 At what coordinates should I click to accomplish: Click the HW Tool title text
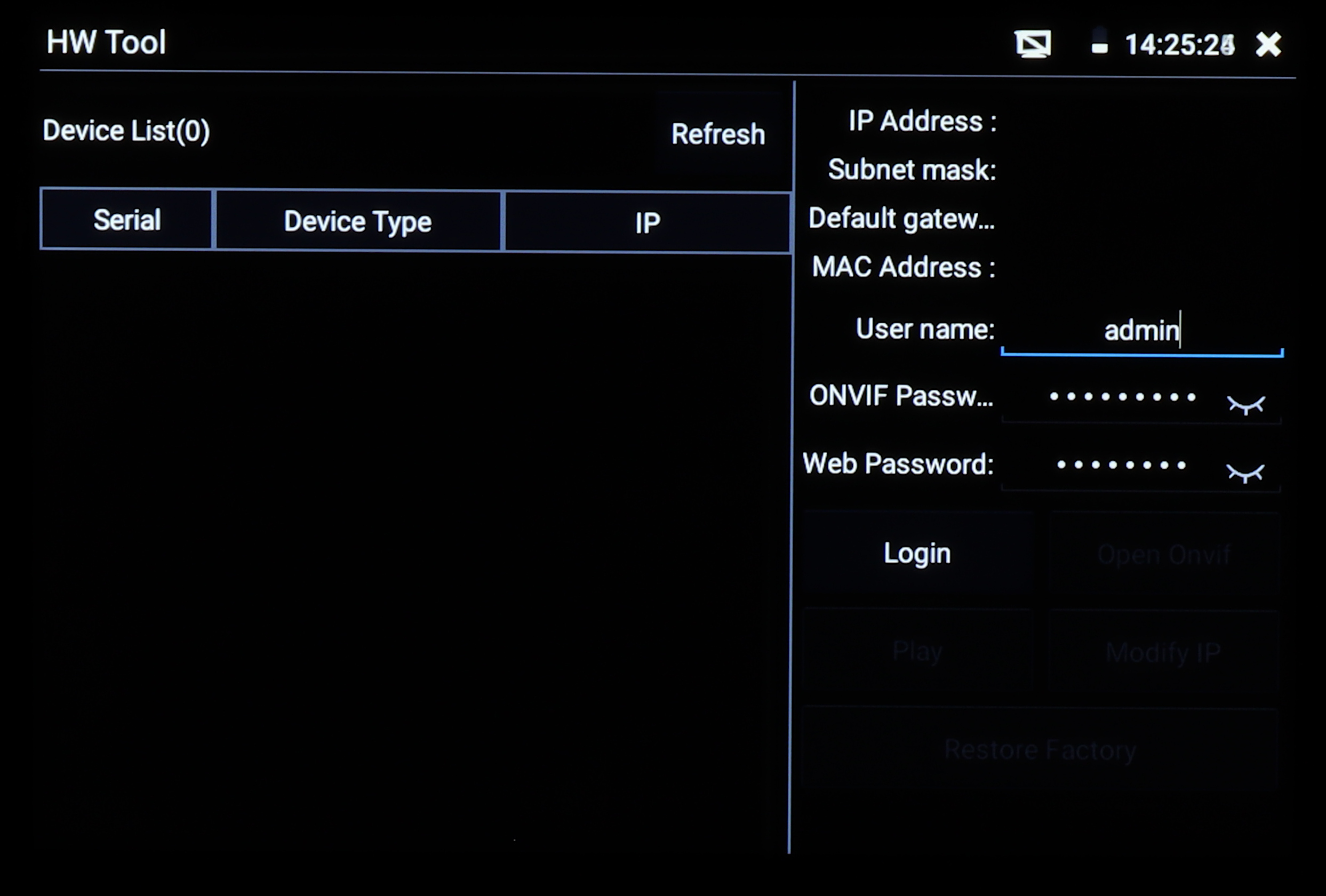106,42
